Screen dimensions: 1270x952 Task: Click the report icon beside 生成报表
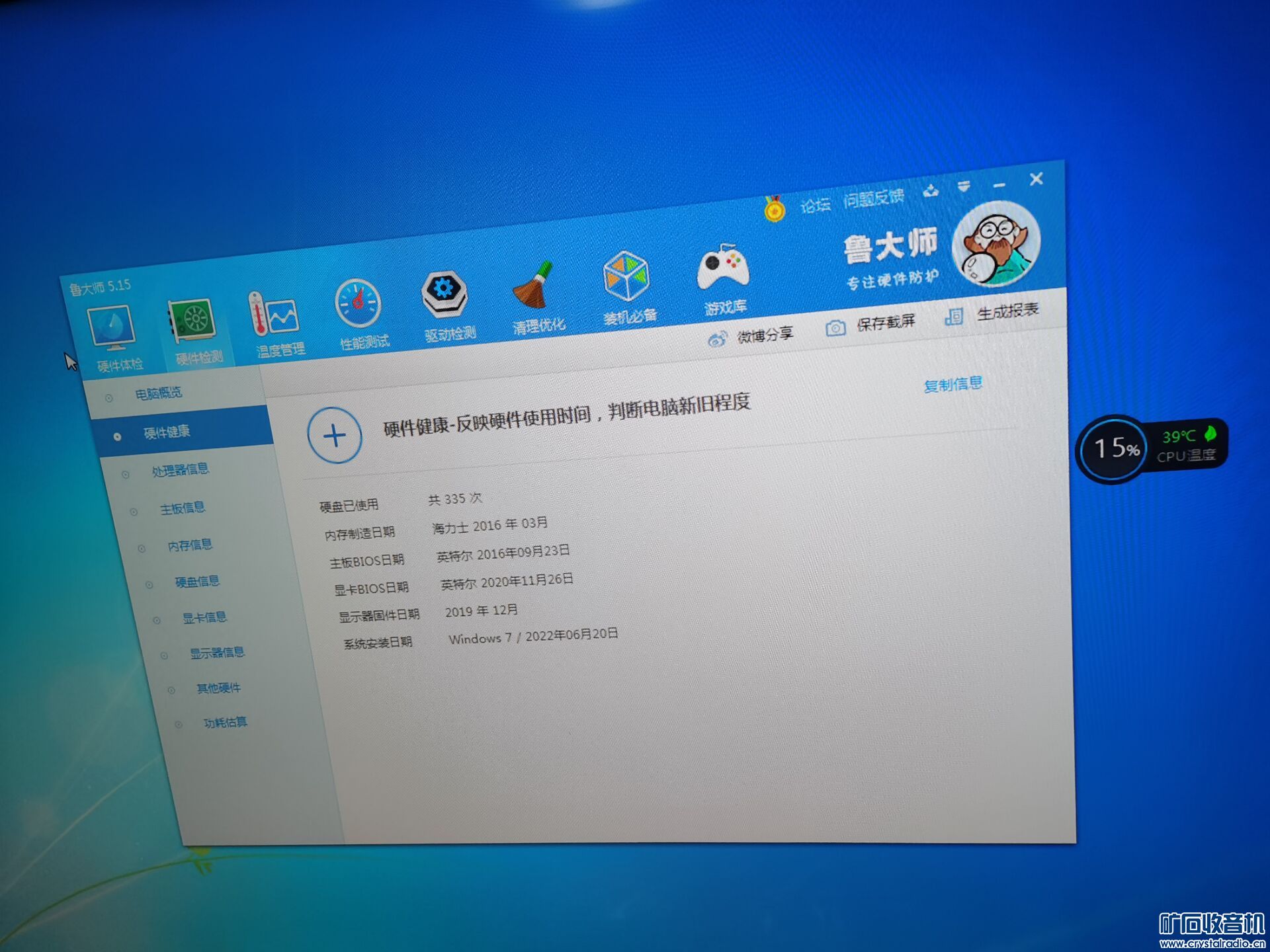click(953, 317)
